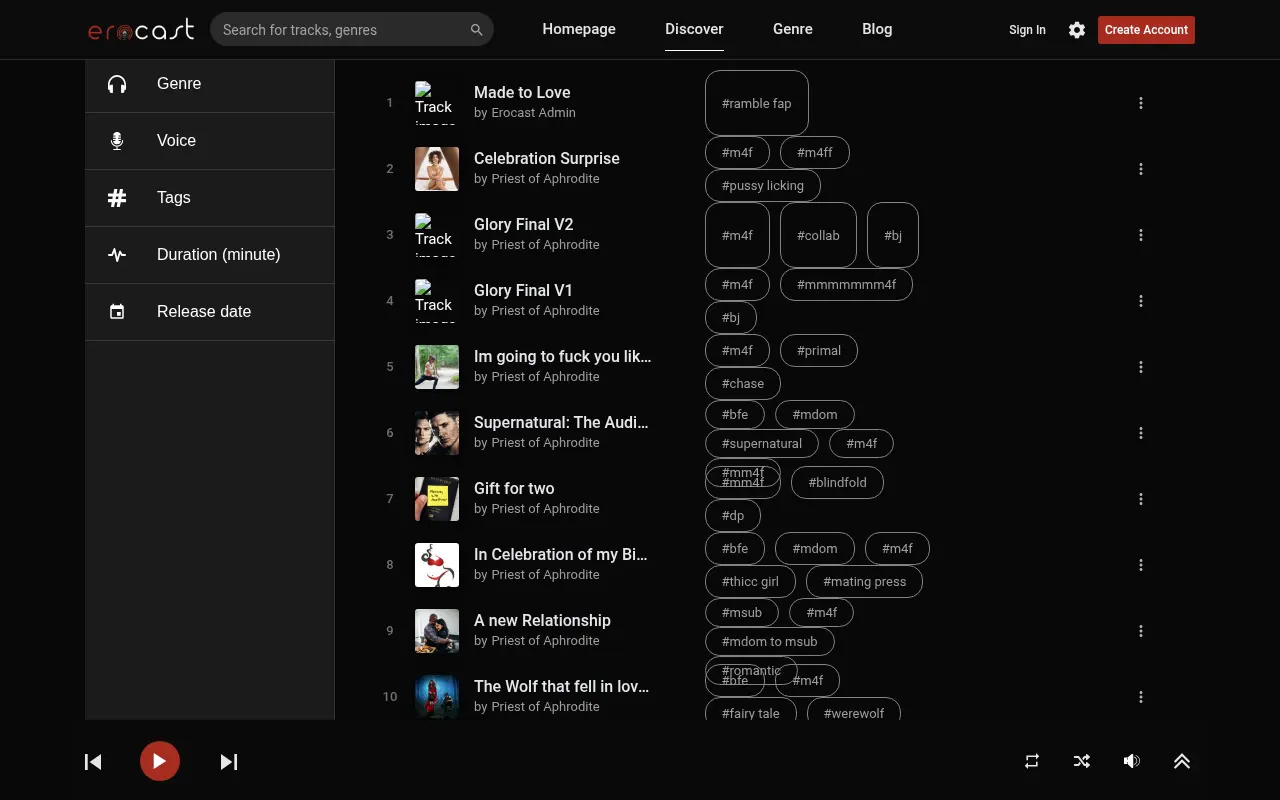This screenshot has width=1280, height=800.
Task: Expand the Genre filter
Action: (210, 84)
